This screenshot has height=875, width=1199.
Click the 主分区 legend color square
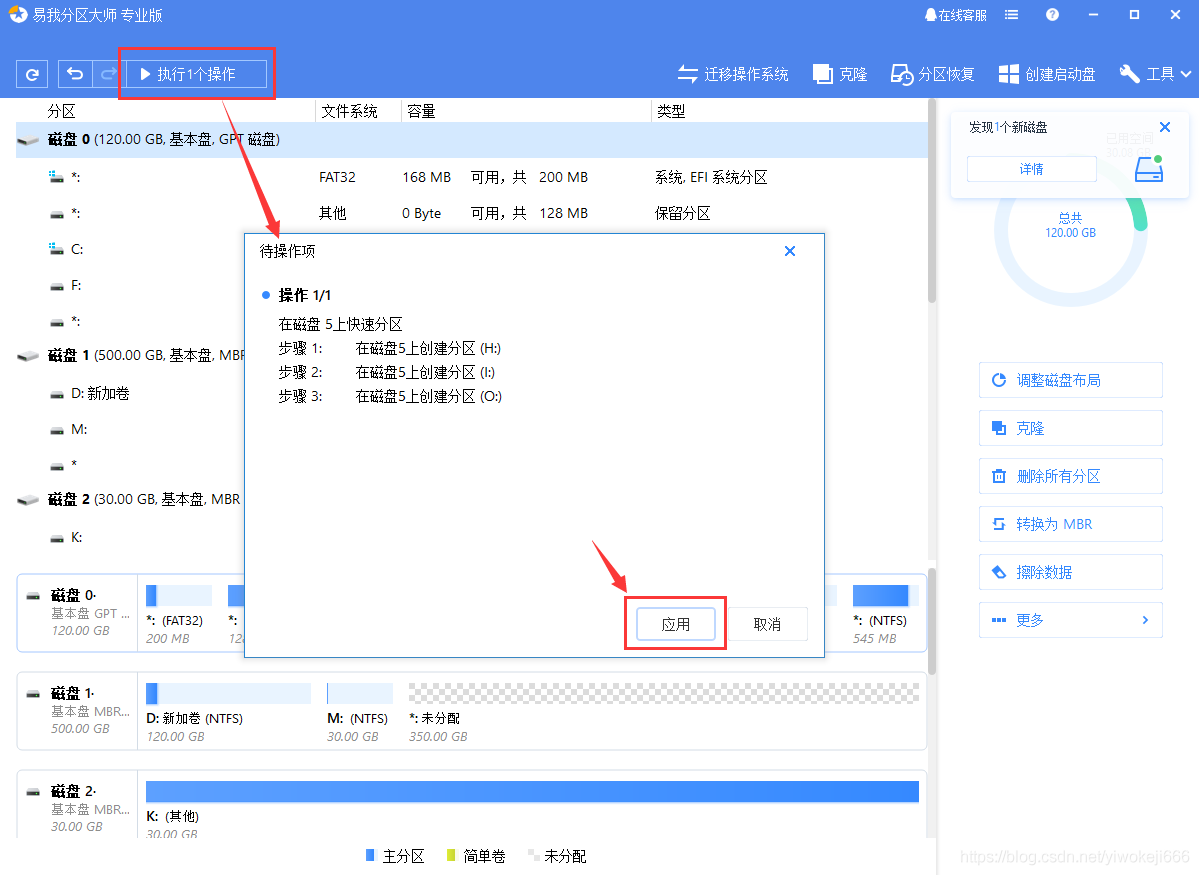point(368,856)
